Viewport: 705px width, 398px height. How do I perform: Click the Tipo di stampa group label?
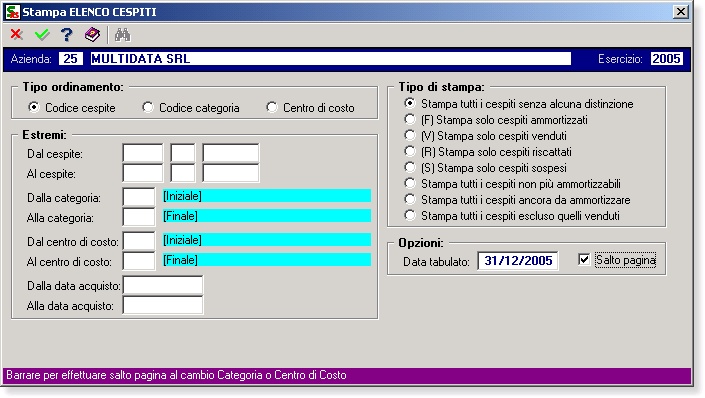tap(442, 87)
